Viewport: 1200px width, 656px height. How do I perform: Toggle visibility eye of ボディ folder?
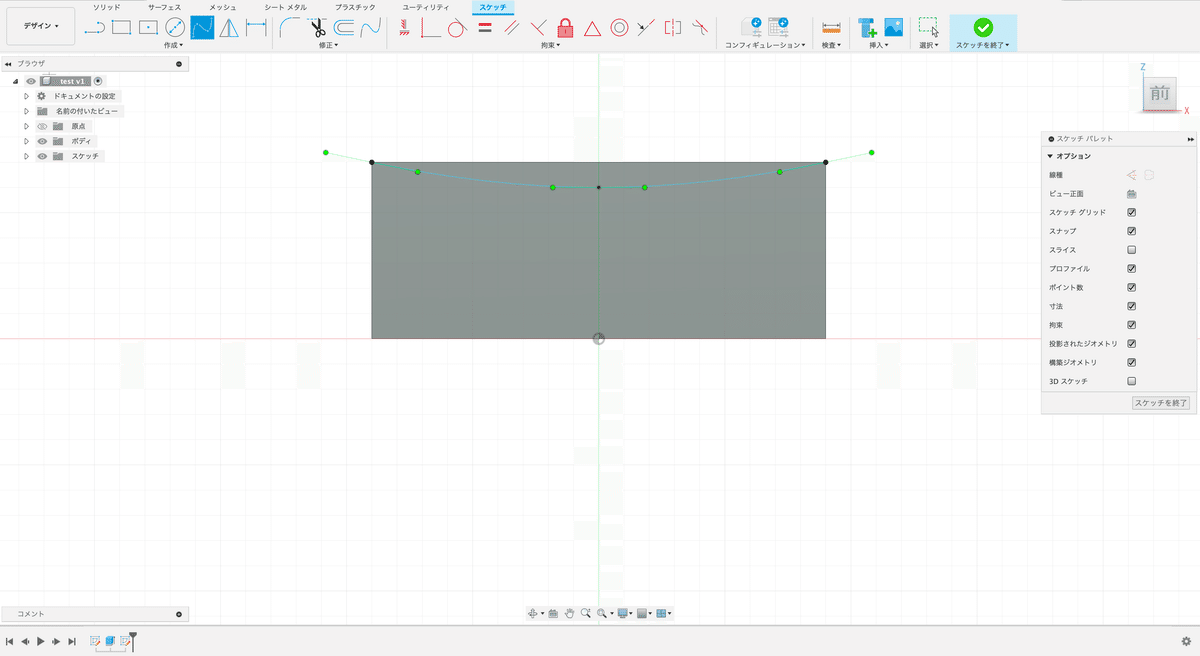pyautogui.click(x=43, y=141)
